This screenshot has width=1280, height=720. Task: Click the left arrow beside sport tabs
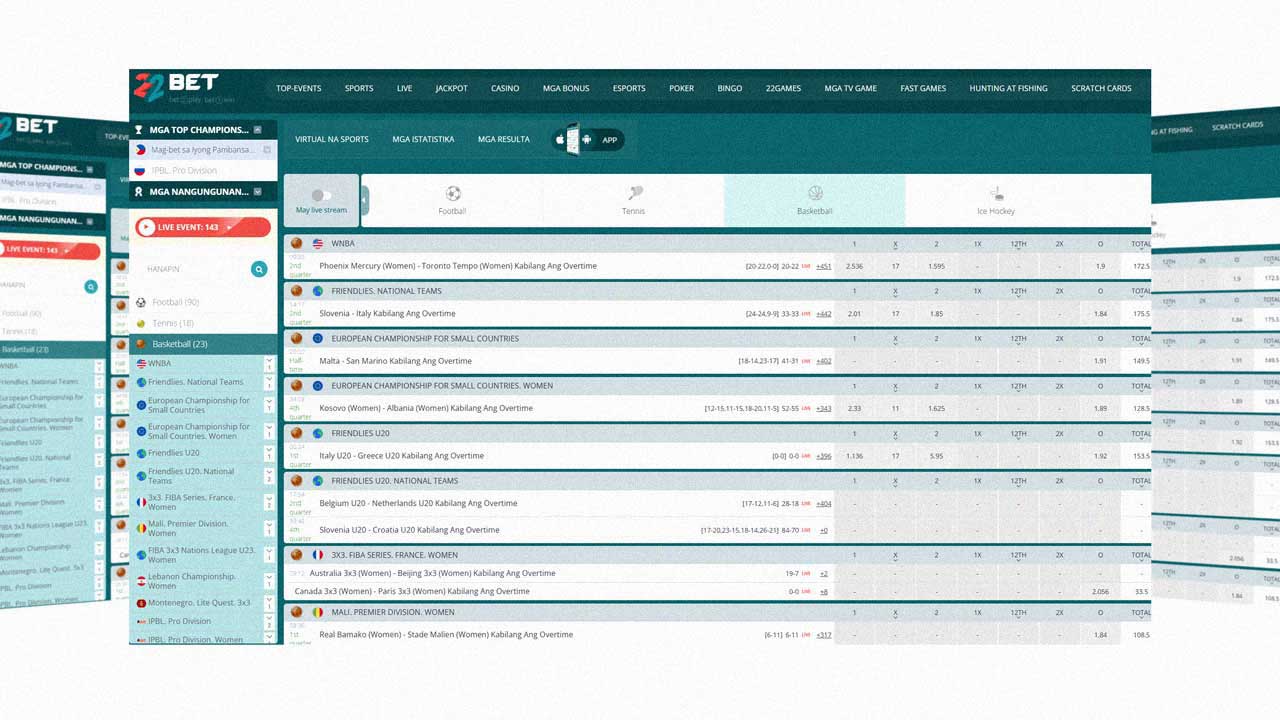tap(364, 200)
